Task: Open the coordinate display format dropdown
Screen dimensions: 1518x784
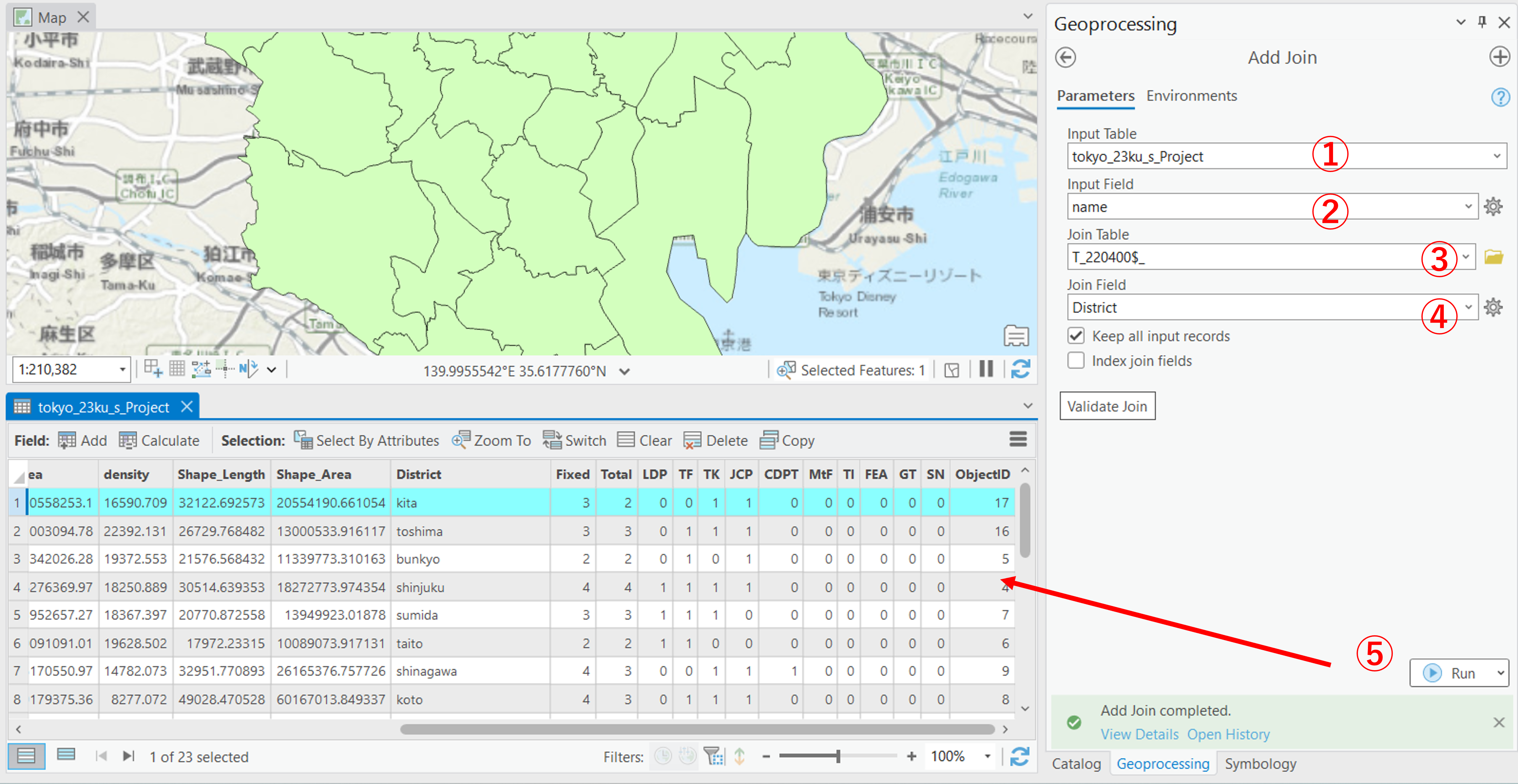Action: 625,372
